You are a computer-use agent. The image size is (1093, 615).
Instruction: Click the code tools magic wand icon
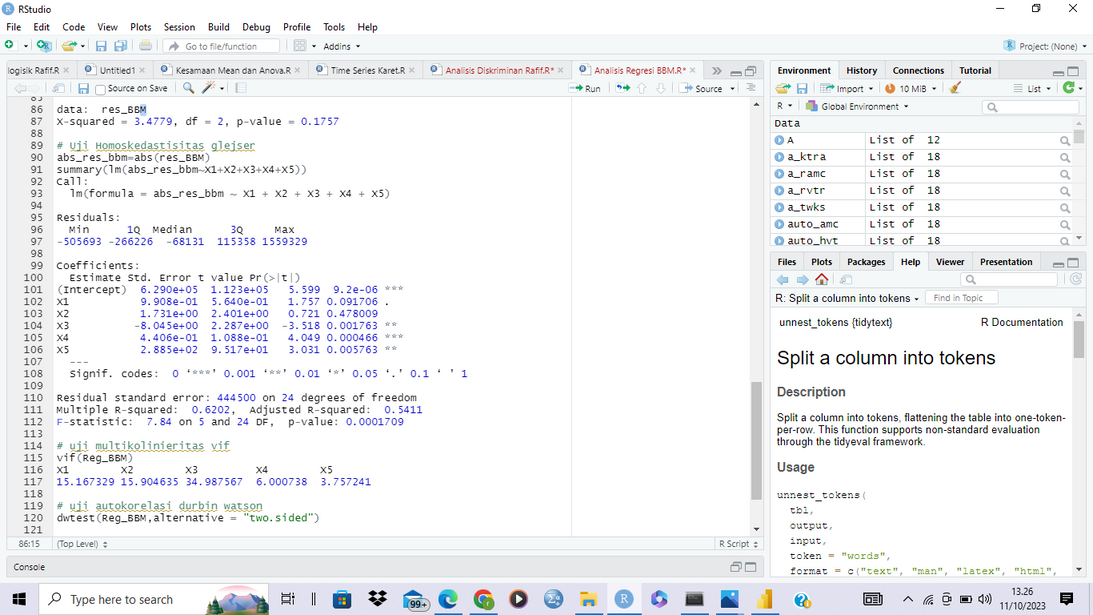209,88
